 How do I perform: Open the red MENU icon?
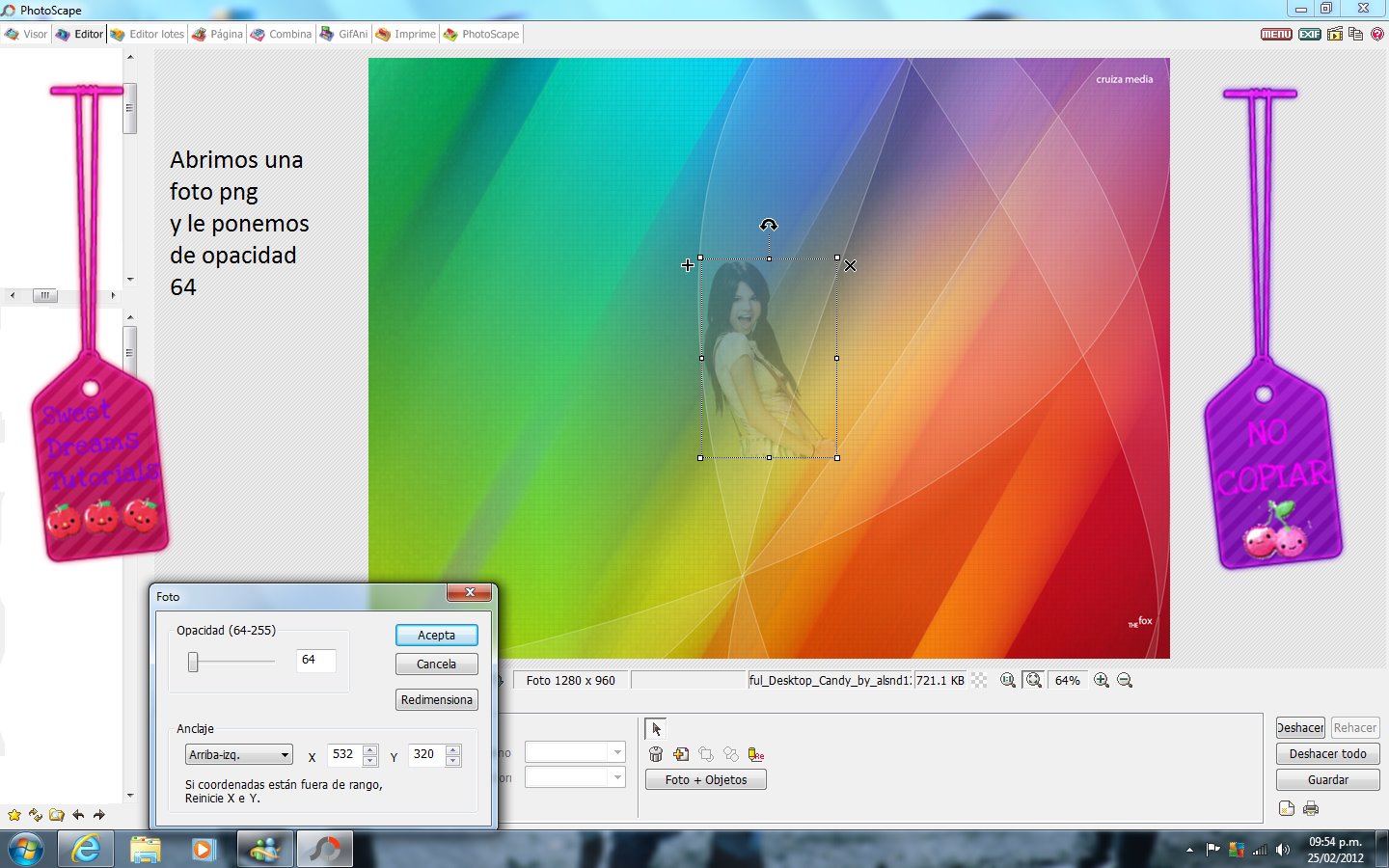pos(1276,34)
